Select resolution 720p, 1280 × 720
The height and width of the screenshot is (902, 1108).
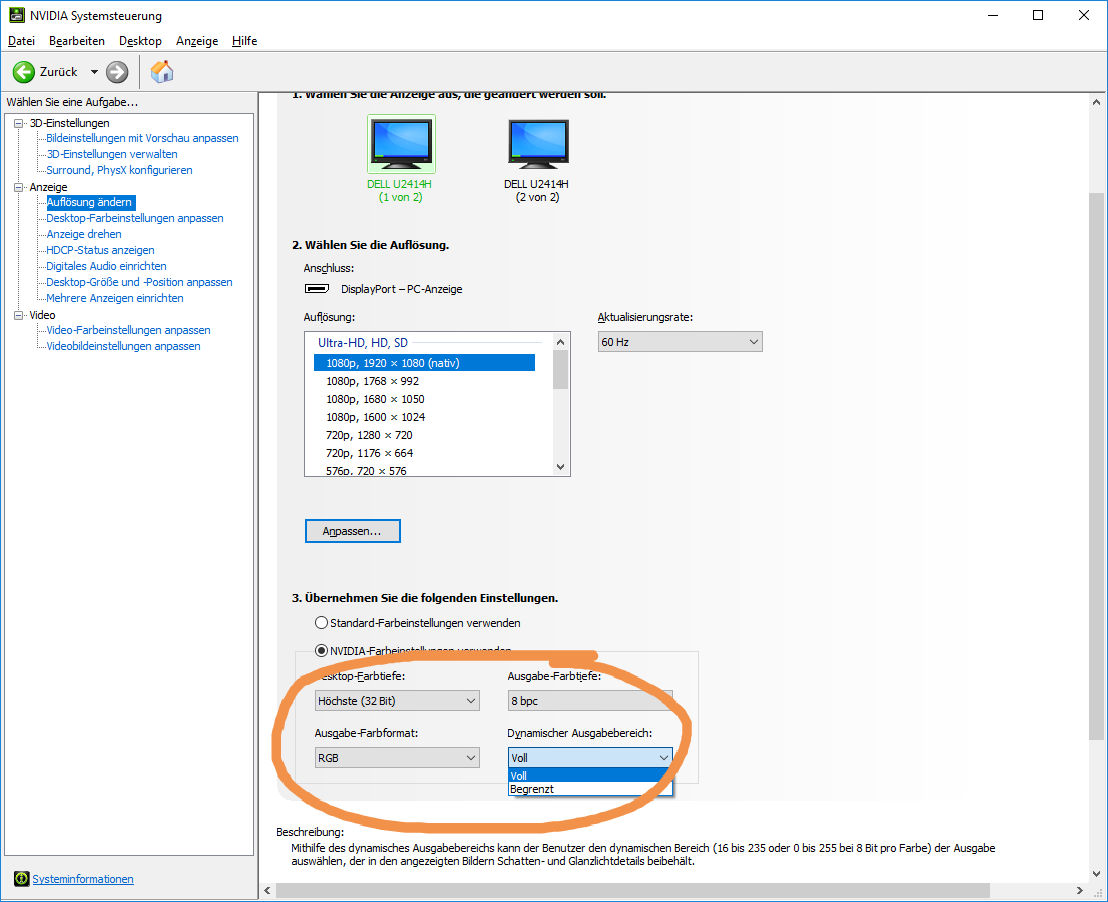tap(424, 435)
